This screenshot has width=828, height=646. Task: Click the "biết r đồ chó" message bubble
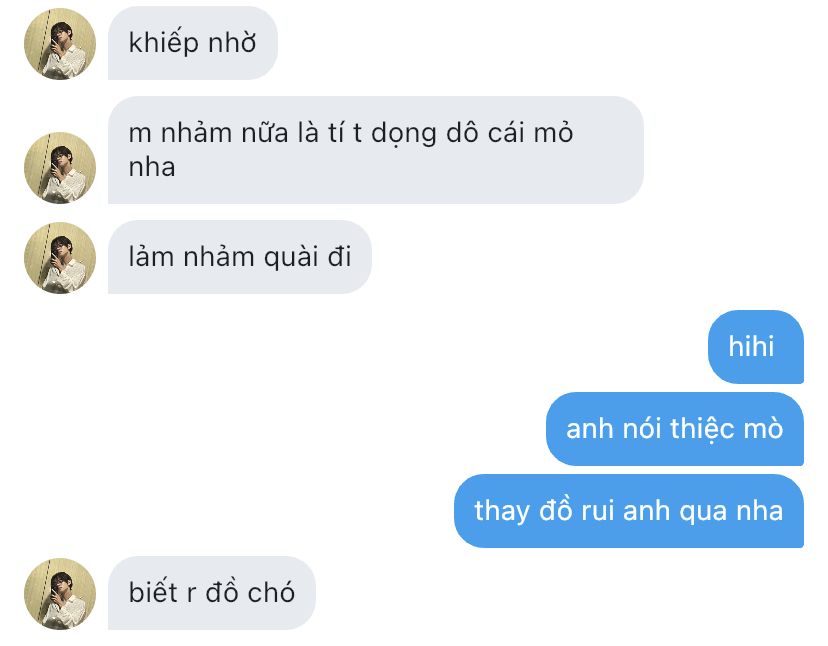(212, 593)
